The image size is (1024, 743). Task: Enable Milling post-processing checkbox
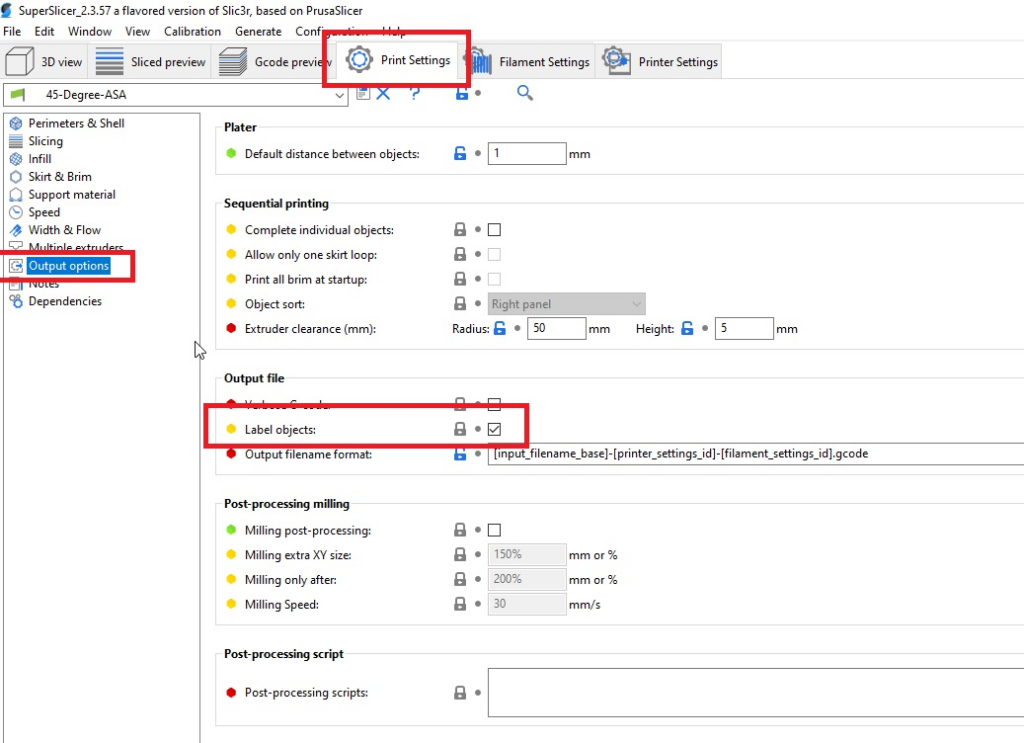tap(494, 530)
